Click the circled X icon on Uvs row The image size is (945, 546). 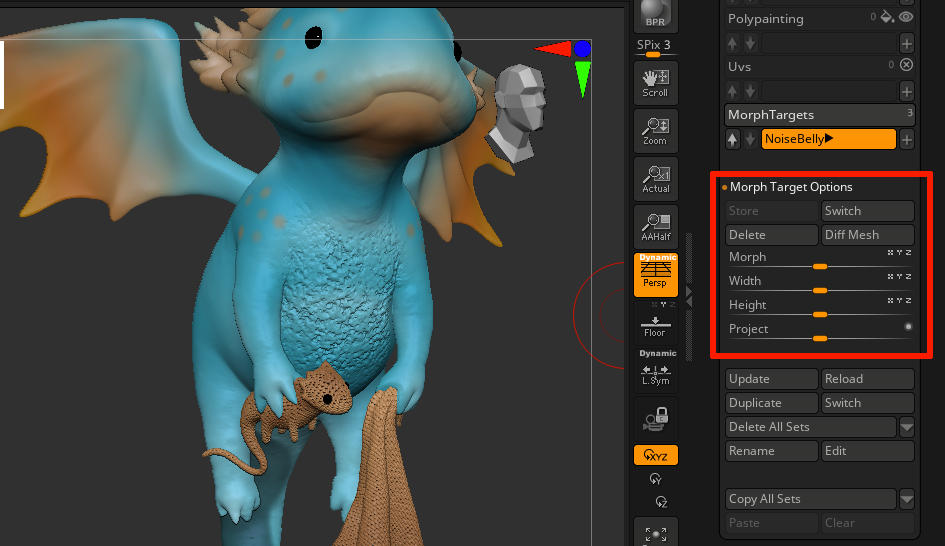click(x=906, y=65)
